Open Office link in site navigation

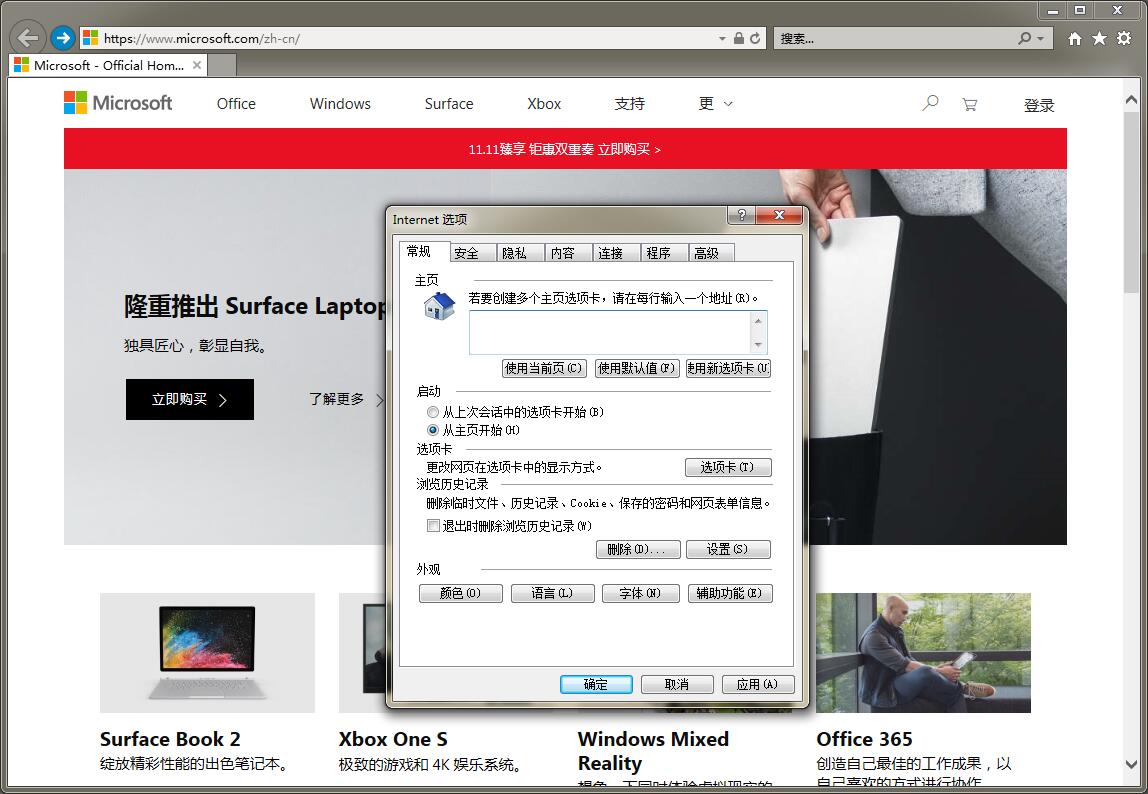236,104
